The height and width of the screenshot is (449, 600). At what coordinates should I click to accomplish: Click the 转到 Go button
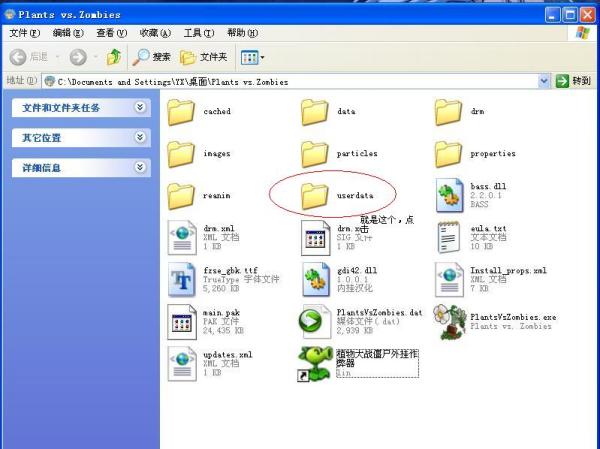coord(574,81)
